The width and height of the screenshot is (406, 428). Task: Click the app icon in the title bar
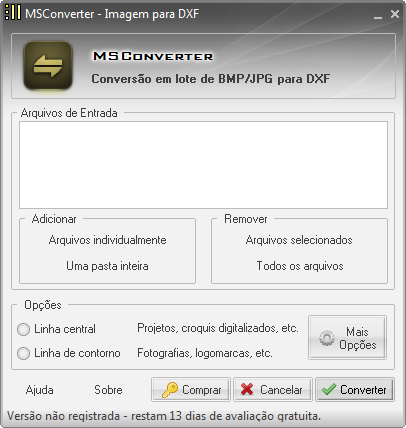(x=13, y=13)
